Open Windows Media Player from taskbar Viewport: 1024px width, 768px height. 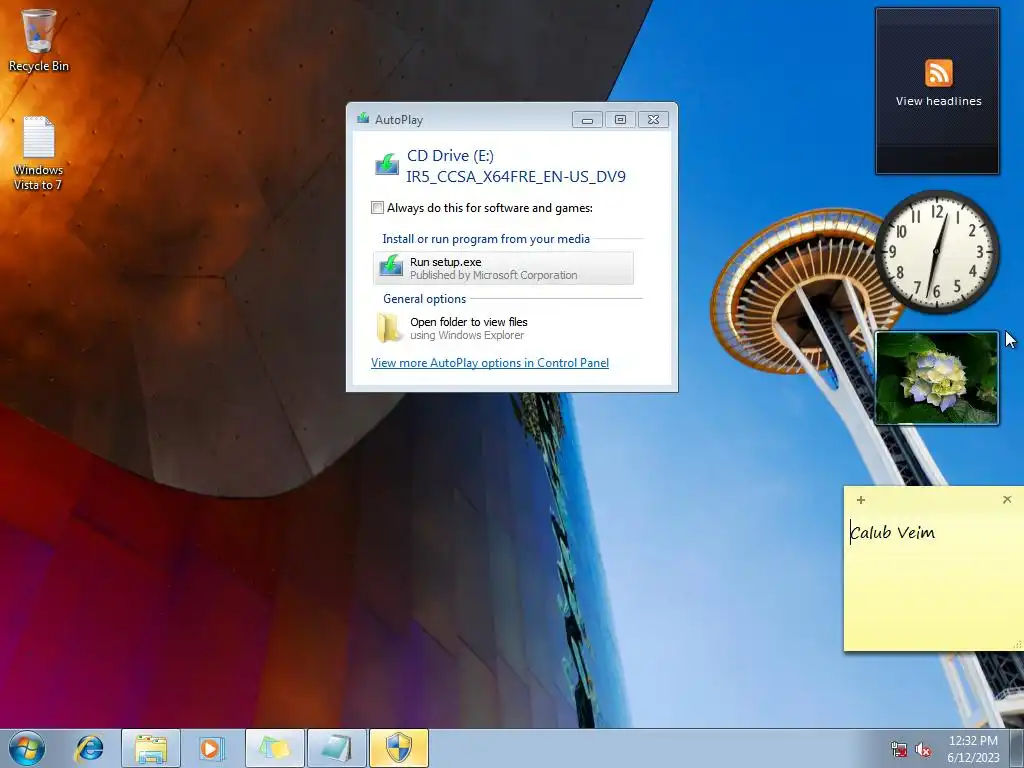point(212,748)
